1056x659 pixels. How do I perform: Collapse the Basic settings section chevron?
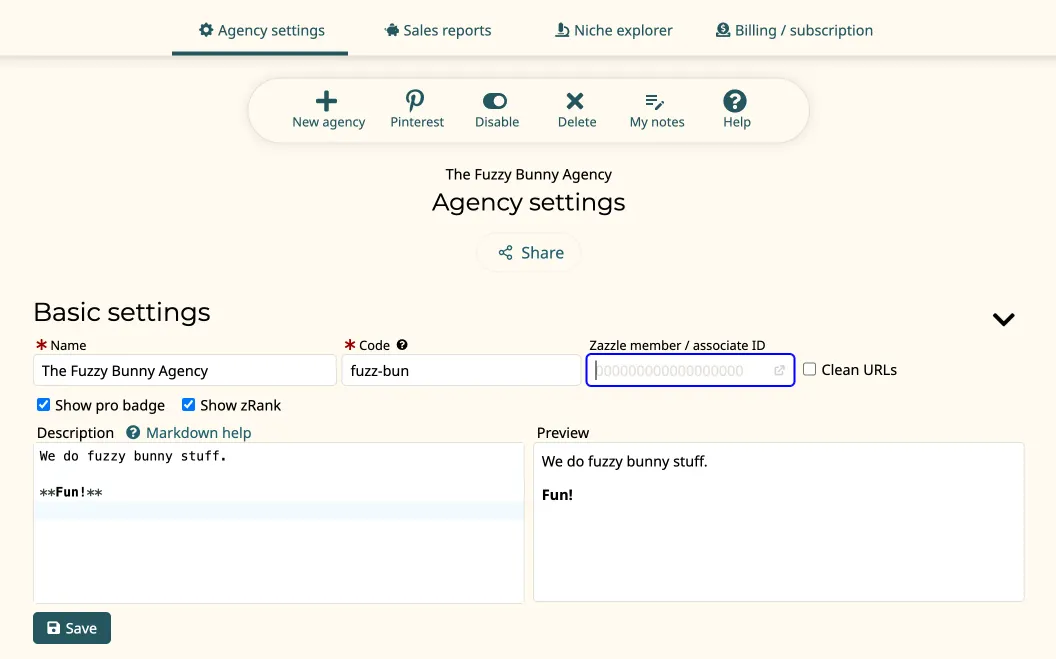click(x=1003, y=319)
